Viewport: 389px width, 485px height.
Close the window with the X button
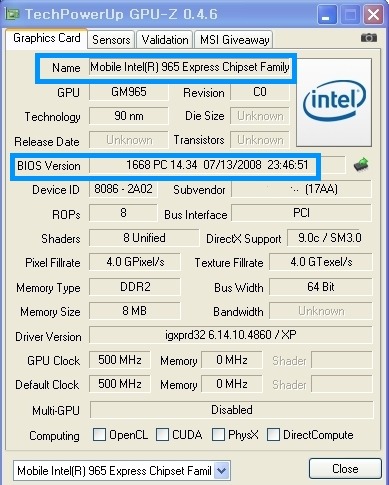[x=373, y=15]
